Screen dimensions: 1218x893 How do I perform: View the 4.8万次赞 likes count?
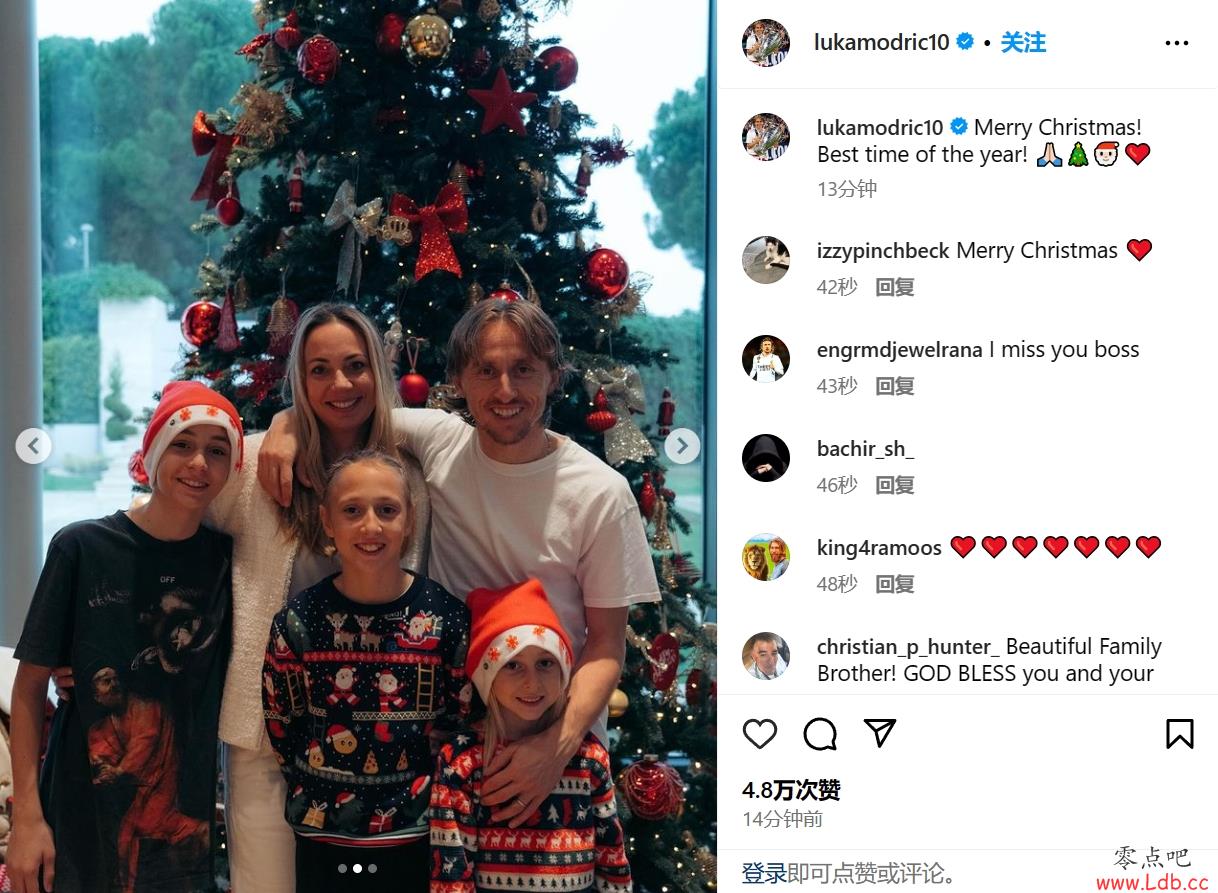791,790
